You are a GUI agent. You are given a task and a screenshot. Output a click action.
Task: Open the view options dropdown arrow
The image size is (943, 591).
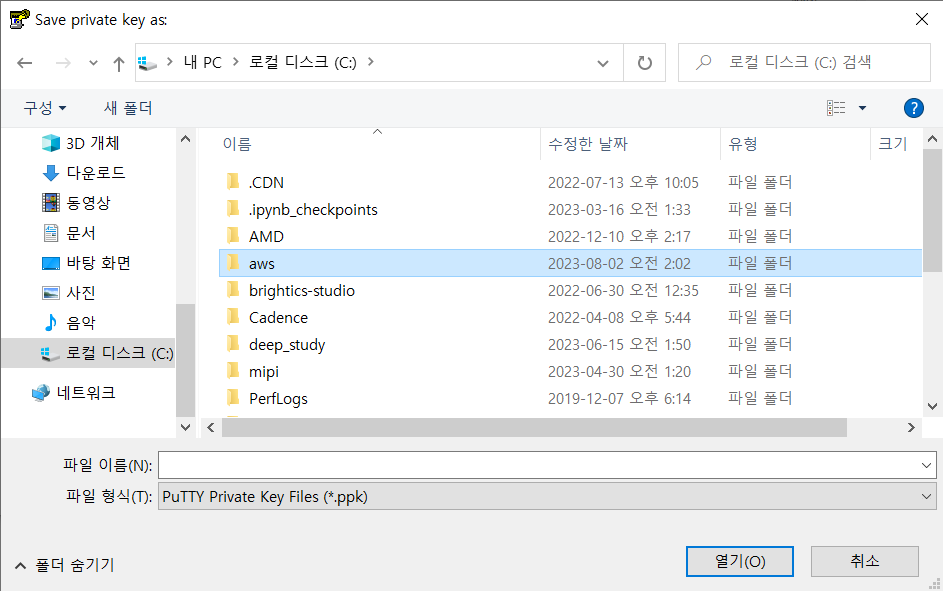tap(862, 108)
